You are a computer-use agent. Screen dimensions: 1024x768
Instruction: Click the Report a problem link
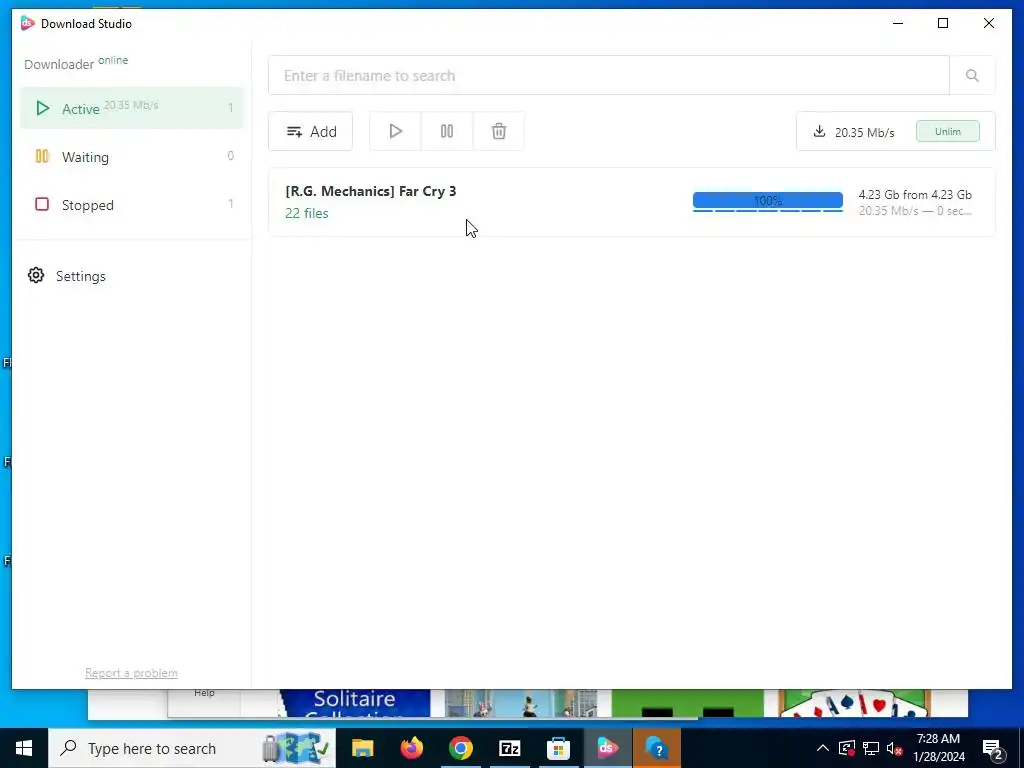(x=131, y=673)
